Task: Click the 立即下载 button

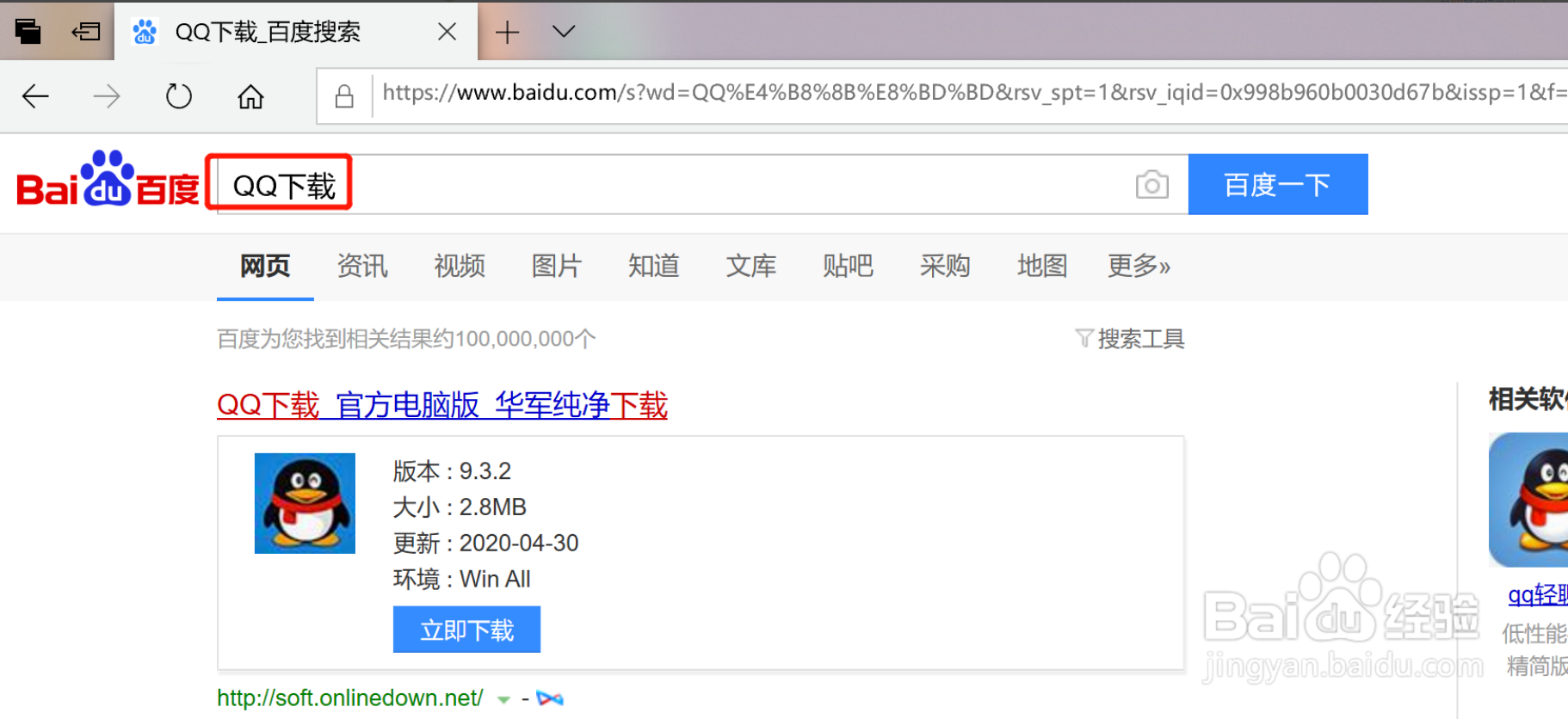Action: click(x=466, y=630)
